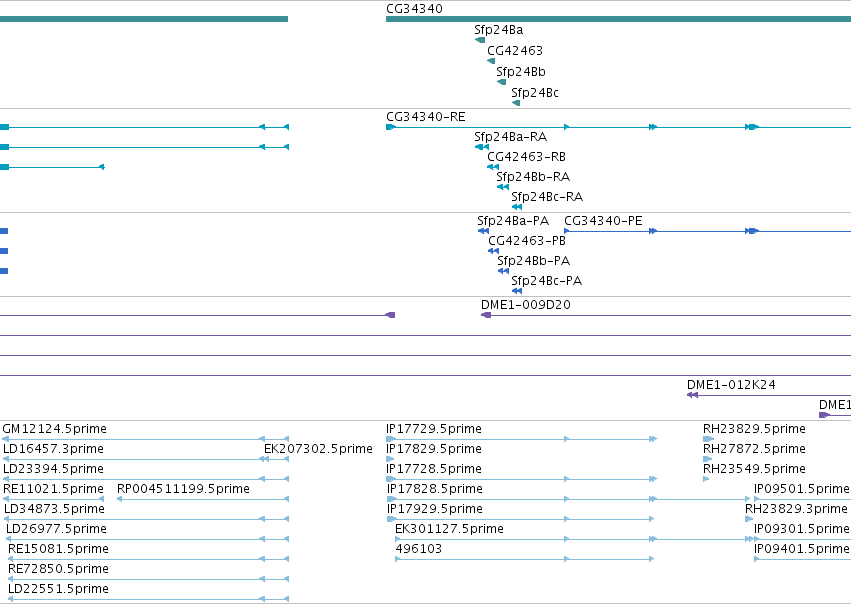851x604 pixels.
Task: Click the EK301127.5prime EST label
Action: (x=449, y=529)
